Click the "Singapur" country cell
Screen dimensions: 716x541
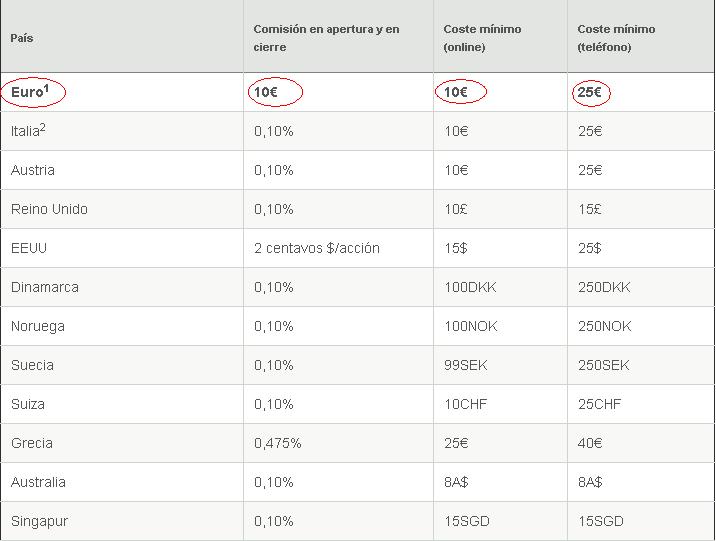(39, 521)
